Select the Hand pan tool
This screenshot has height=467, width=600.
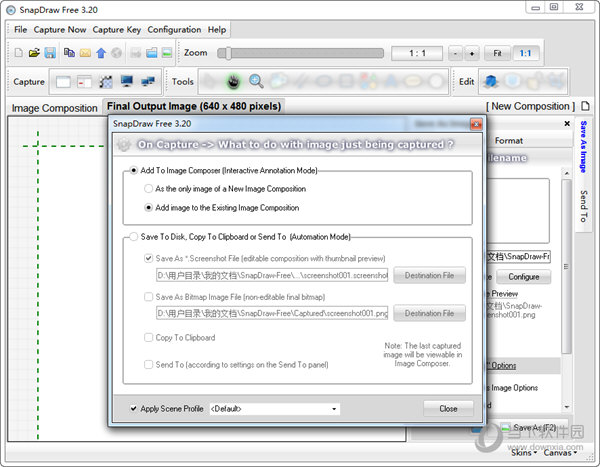coord(233,81)
